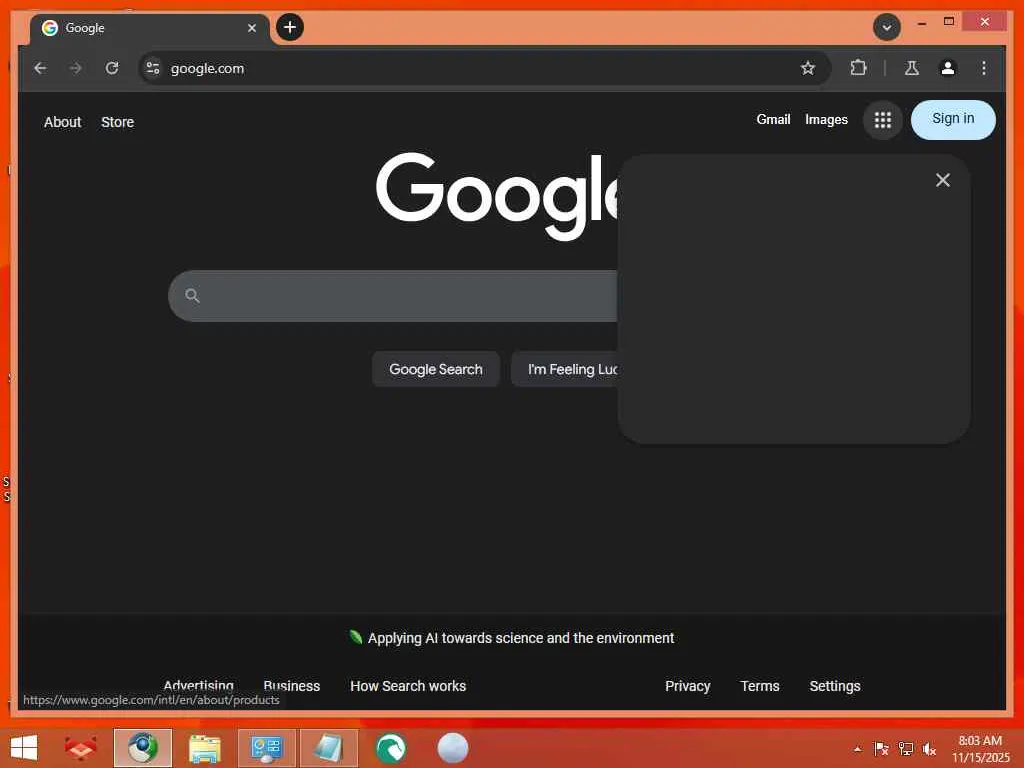Click the I'm Feeling Lucky button
1024x768 pixels.
pyautogui.click(x=565, y=369)
